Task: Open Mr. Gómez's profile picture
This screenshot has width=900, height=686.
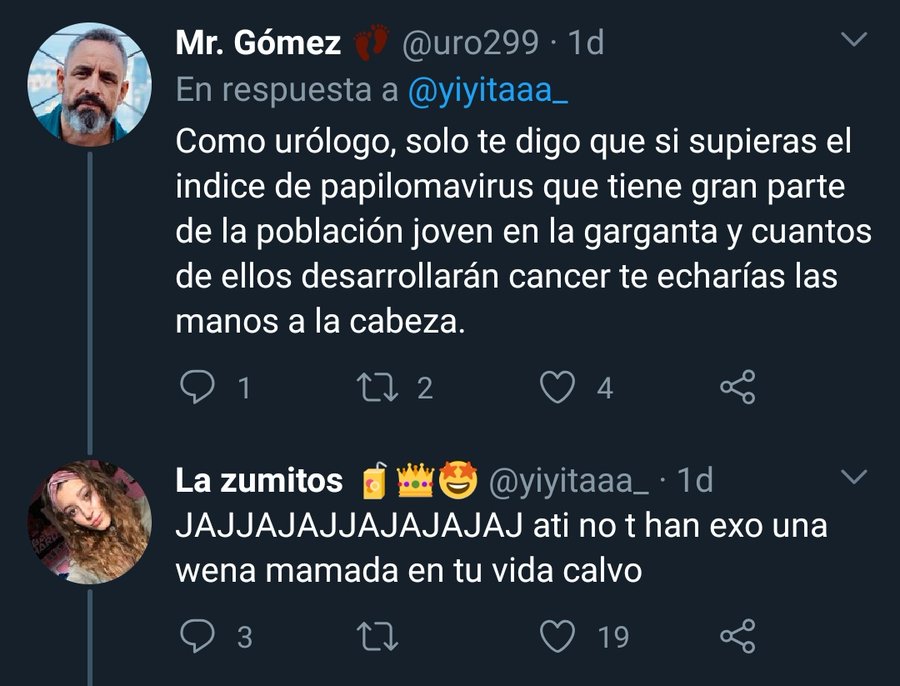Action: [89, 84]
